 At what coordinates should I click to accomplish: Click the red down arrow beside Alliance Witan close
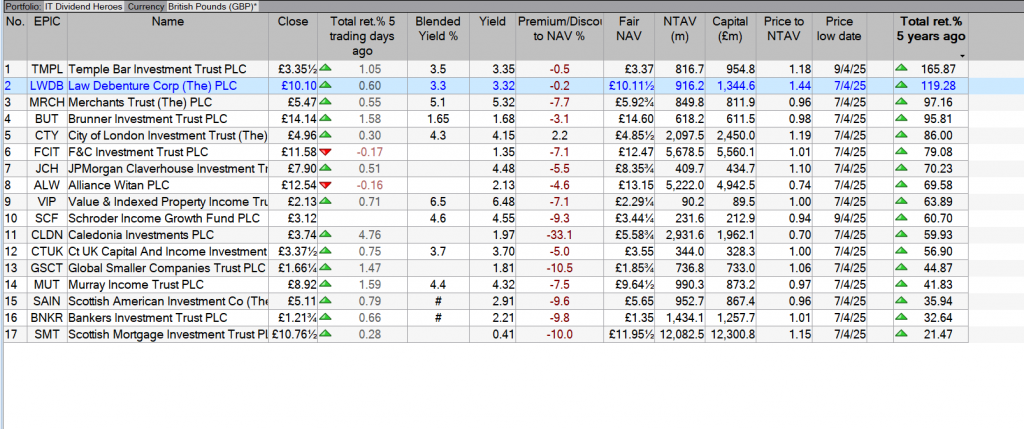pos(325,185)
